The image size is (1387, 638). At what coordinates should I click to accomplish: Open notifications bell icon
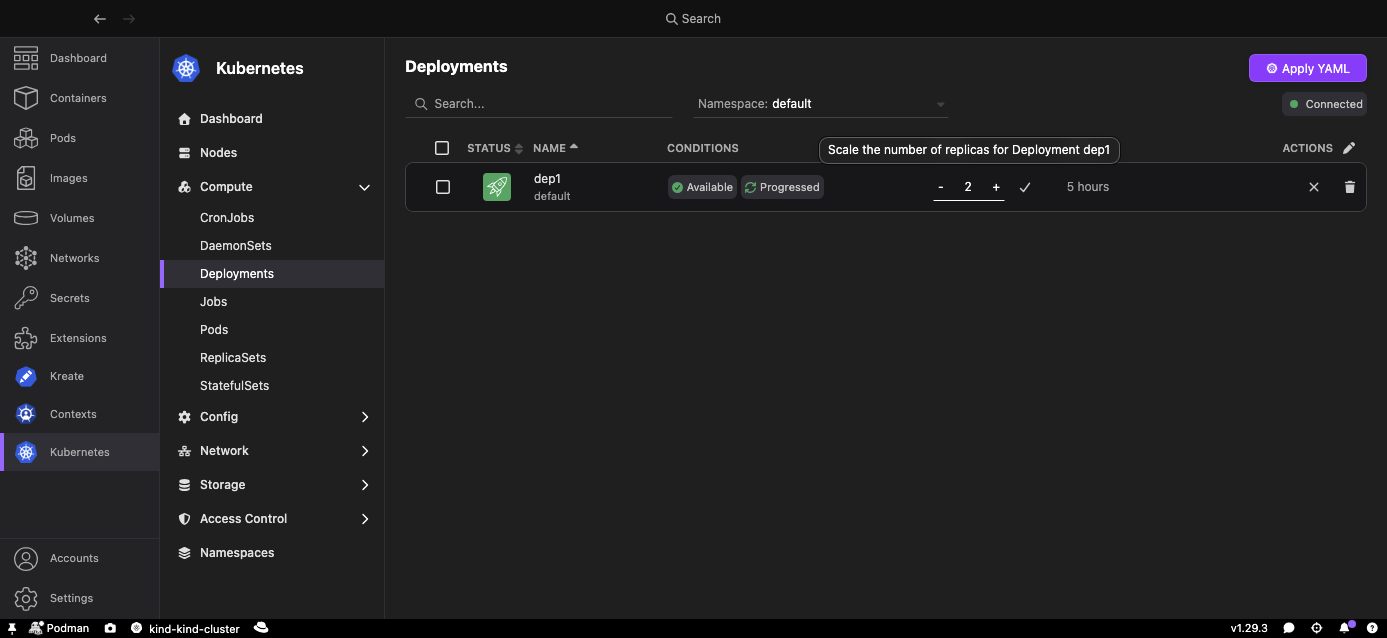coord(1346,628)
